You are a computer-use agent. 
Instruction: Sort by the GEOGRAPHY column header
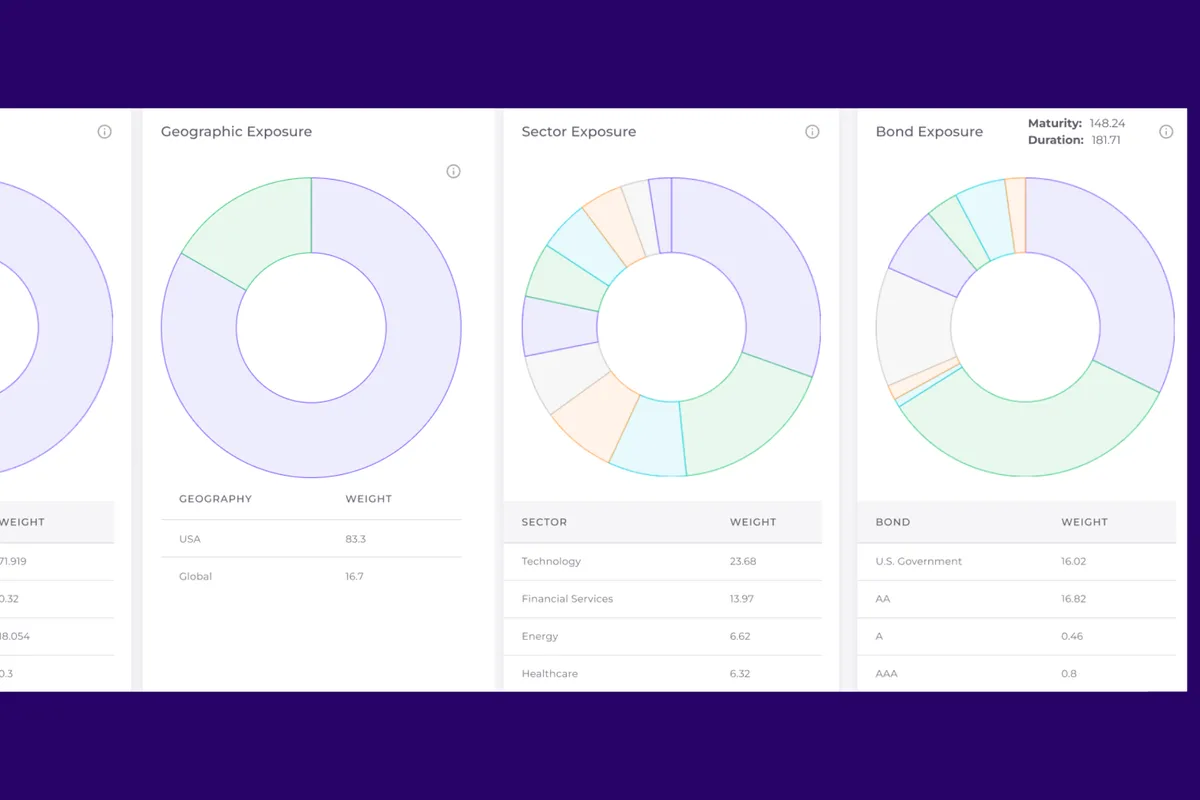(x=215, y=499)
